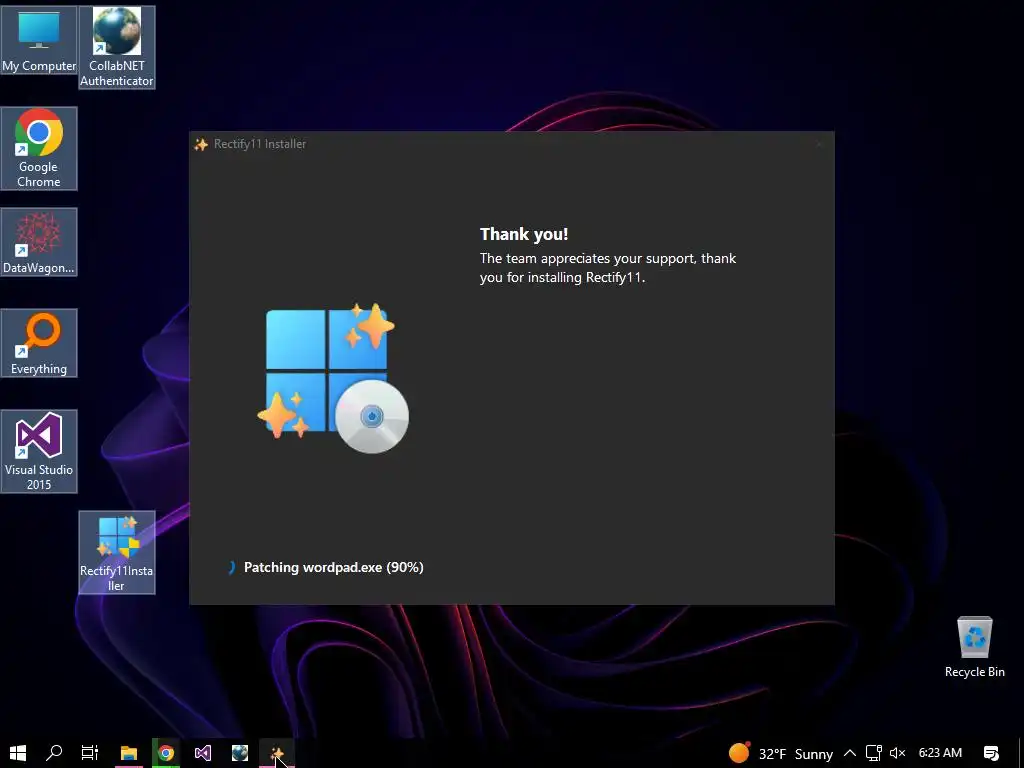
Task: Switch to Visual Studio in taskbar
Action: tap(203, 753)
